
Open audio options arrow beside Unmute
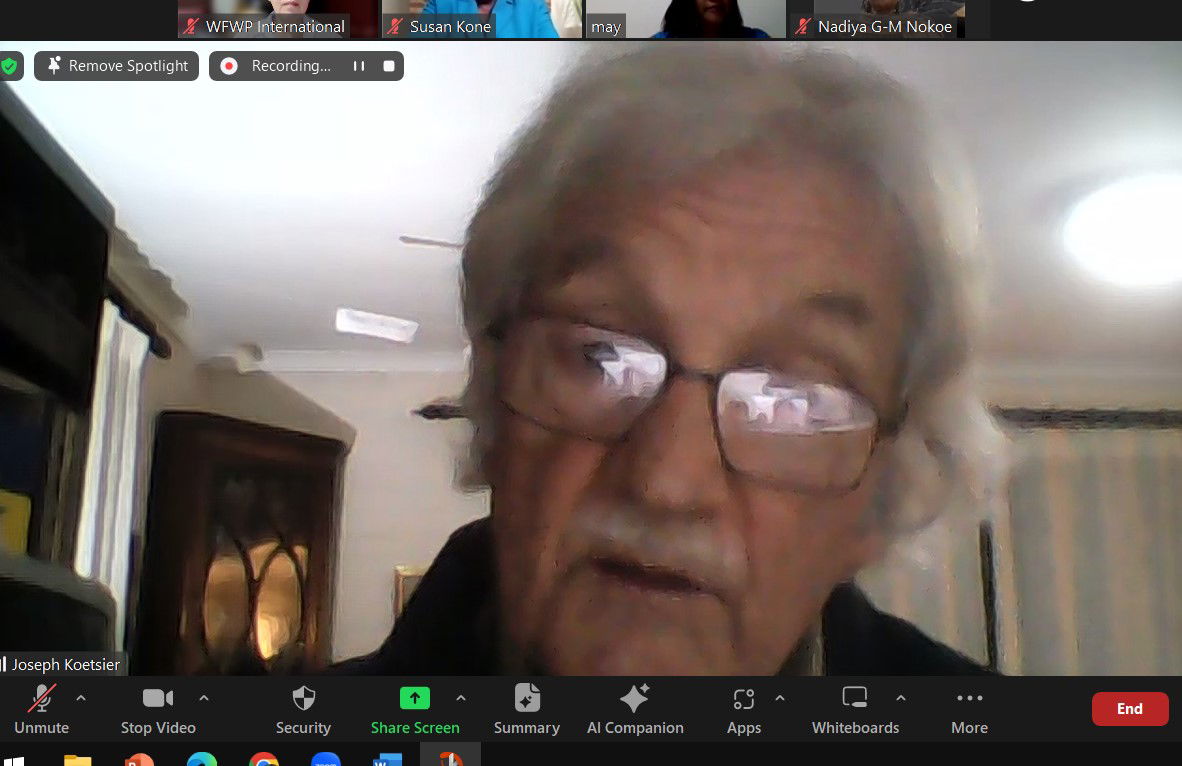pos(81,699)
